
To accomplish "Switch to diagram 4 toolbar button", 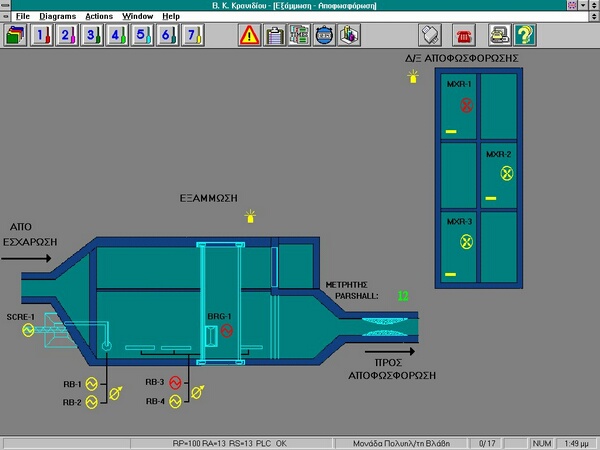I will (x=116, y=36).
